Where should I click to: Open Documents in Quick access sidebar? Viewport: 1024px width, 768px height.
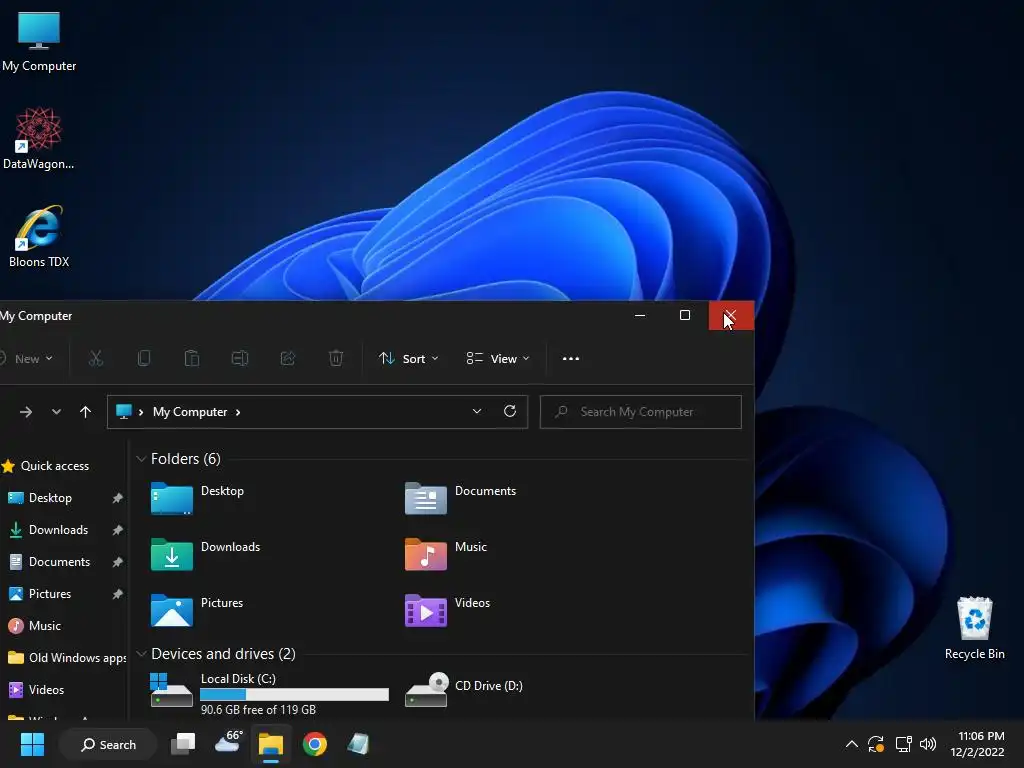[49, 562]
